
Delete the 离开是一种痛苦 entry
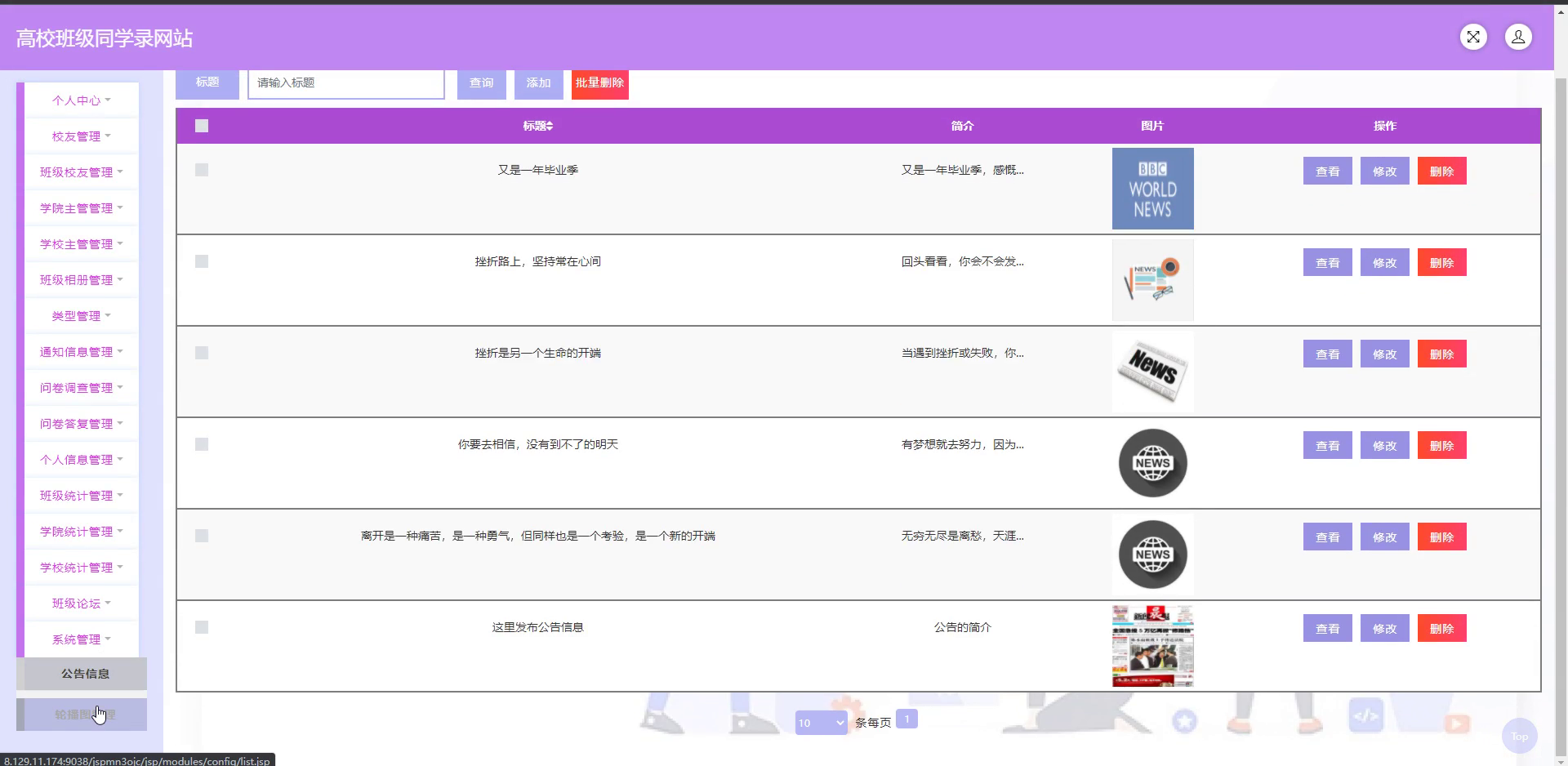tap(1442, 537)
